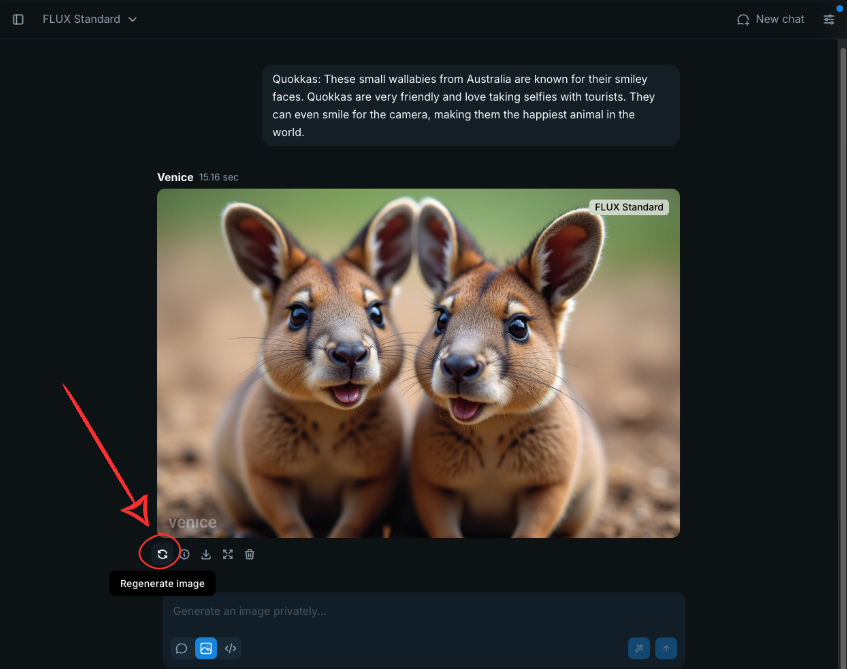Click the enhance prompt magic wand button
The height and width of the screenshot is (669, 847).
[638, 648]
